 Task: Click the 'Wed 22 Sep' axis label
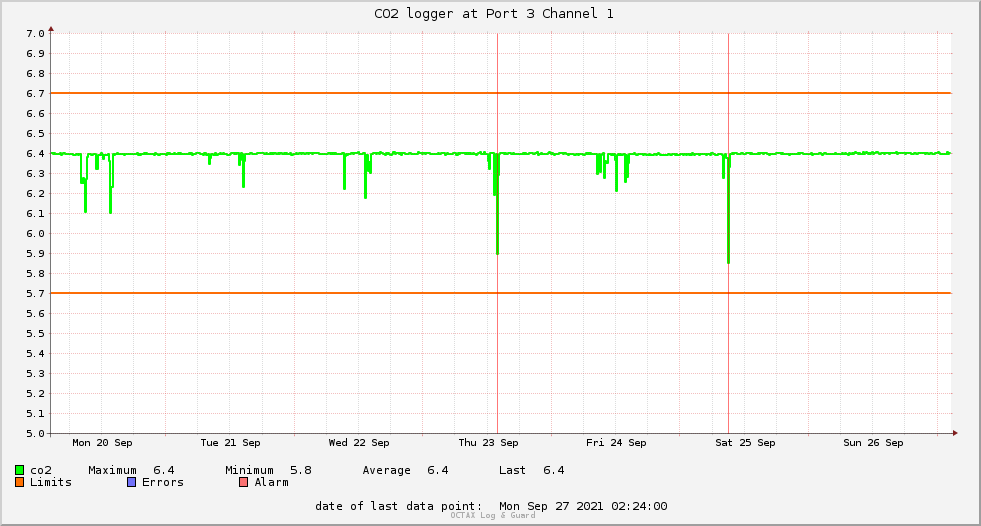pos(359,443)
